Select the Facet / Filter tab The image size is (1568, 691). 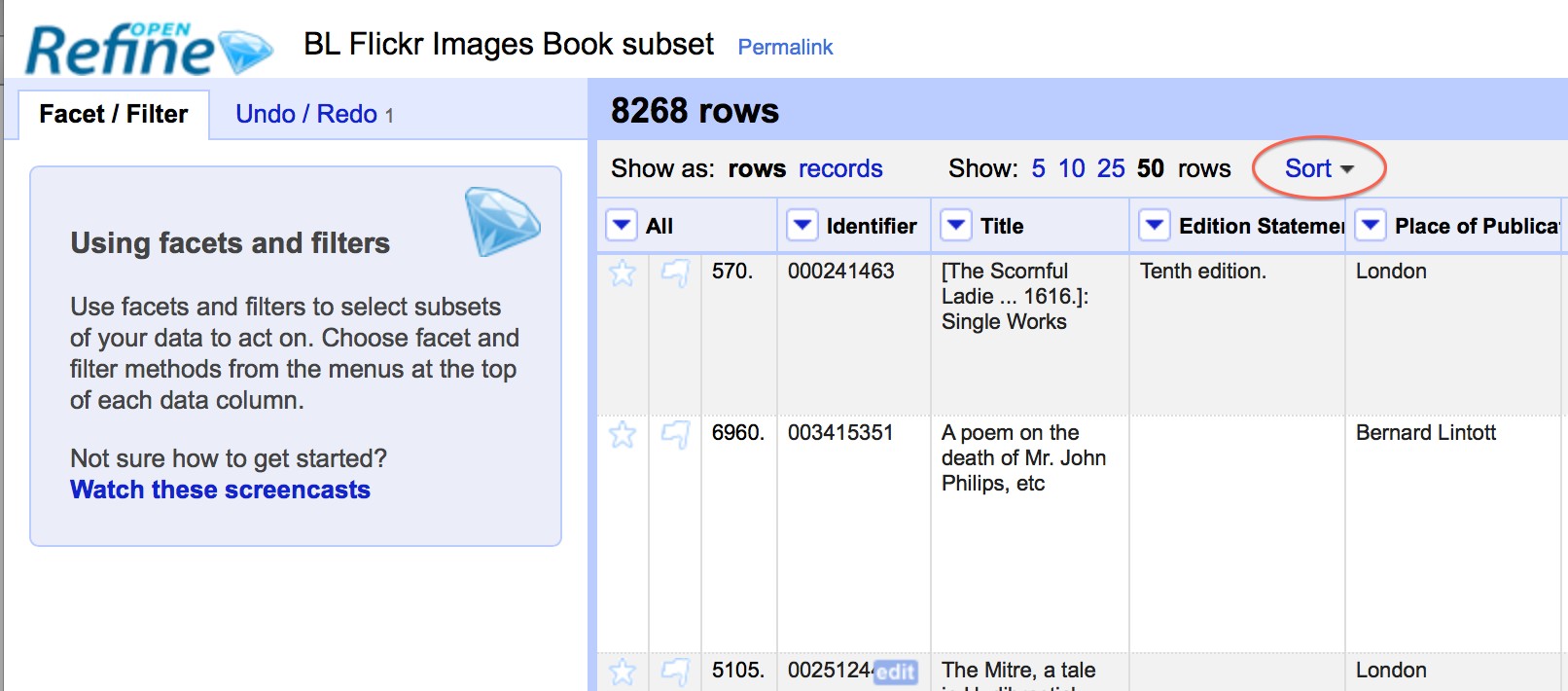tap(113, 114)
